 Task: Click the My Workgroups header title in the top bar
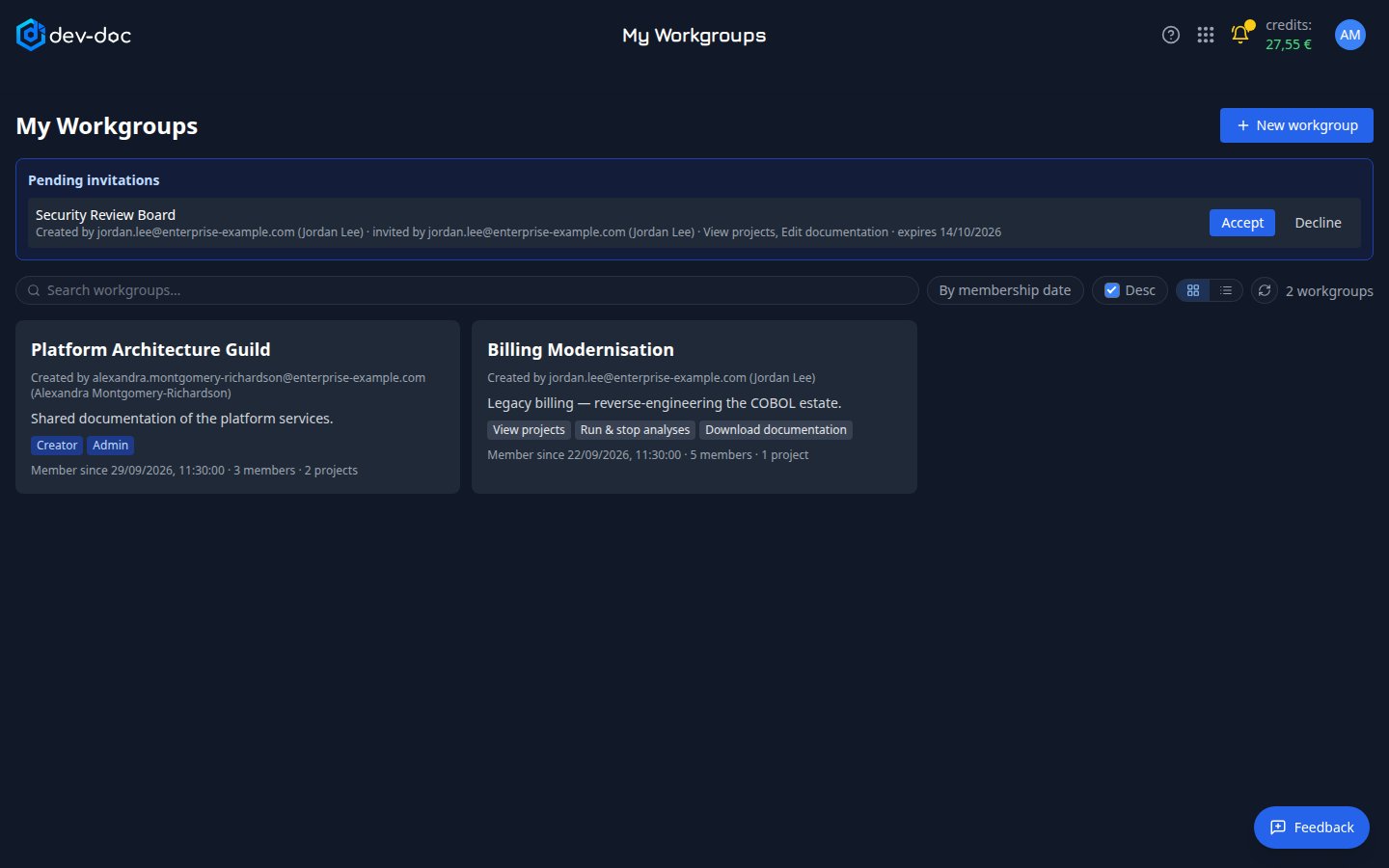click(x=694, y=36)
